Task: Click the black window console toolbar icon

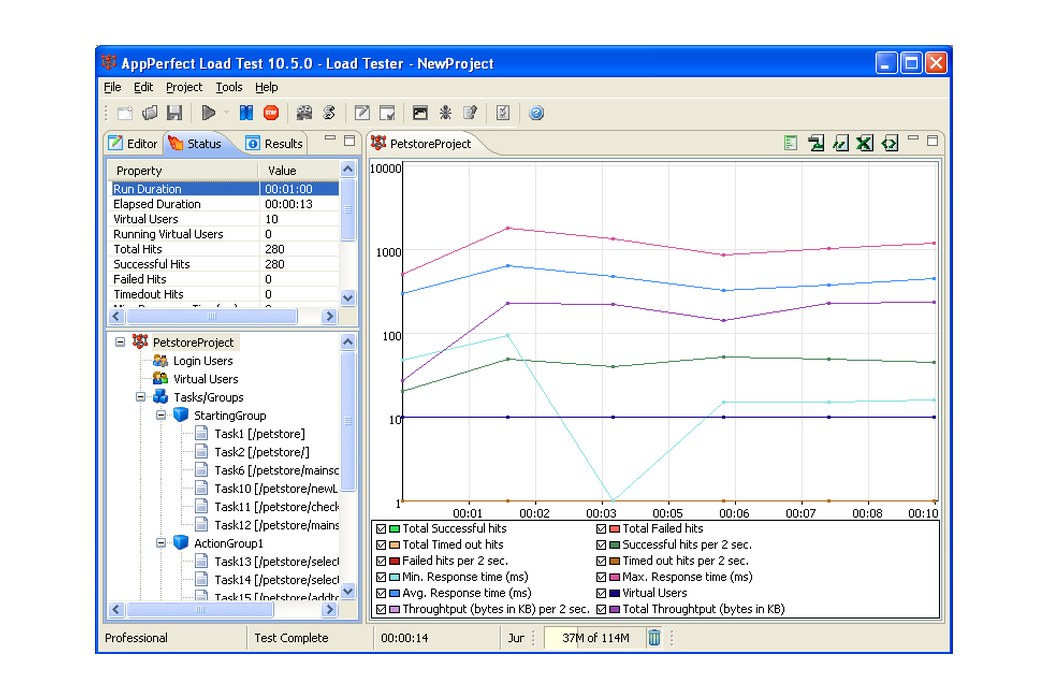Action: click(x=420, y=113)
